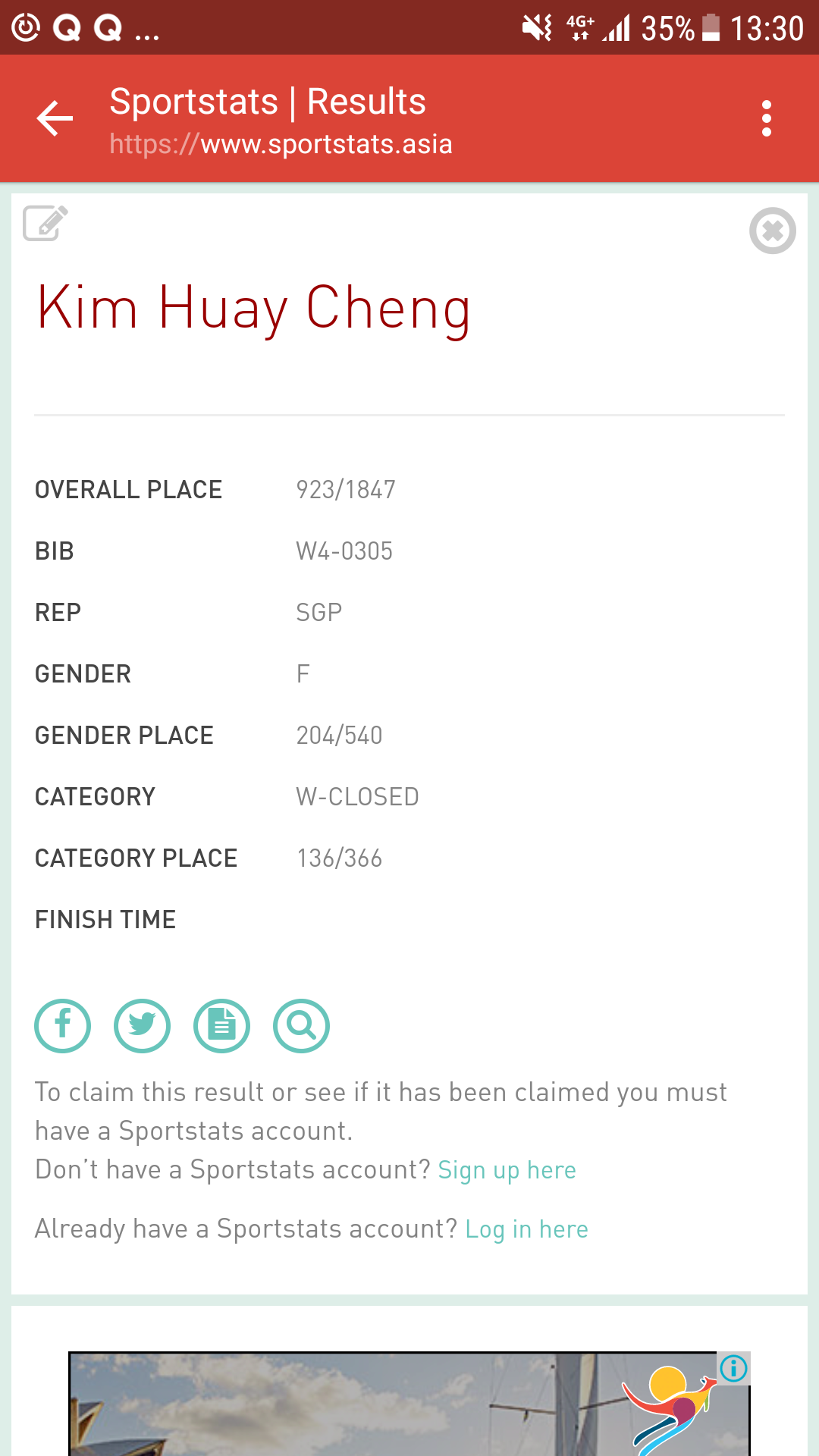
Task: Tap the Kim Huay Cheng name heading
Action: [x=254, y=308]
